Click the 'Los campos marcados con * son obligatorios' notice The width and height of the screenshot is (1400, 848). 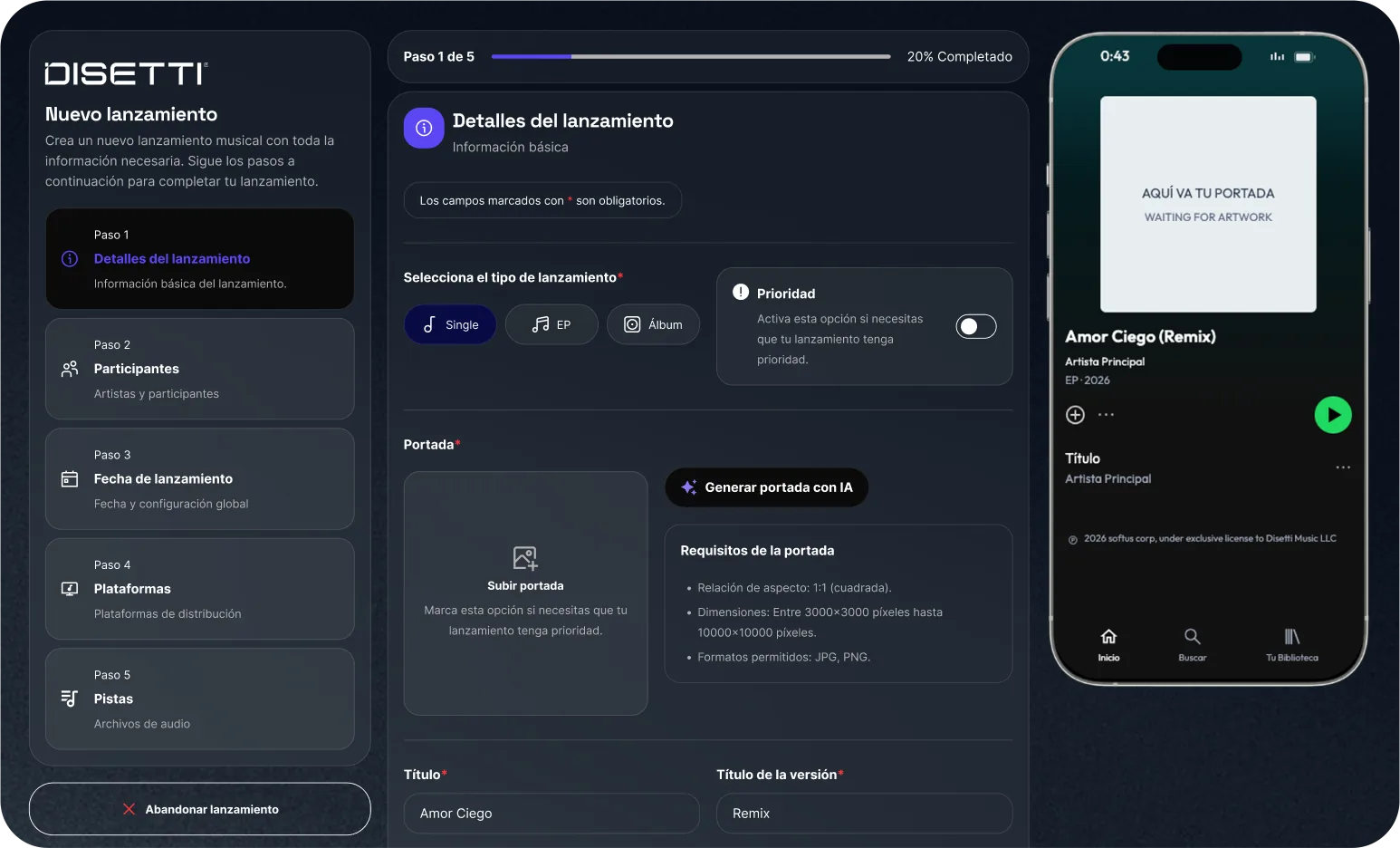pyautogui.click(x=542, y=200)
